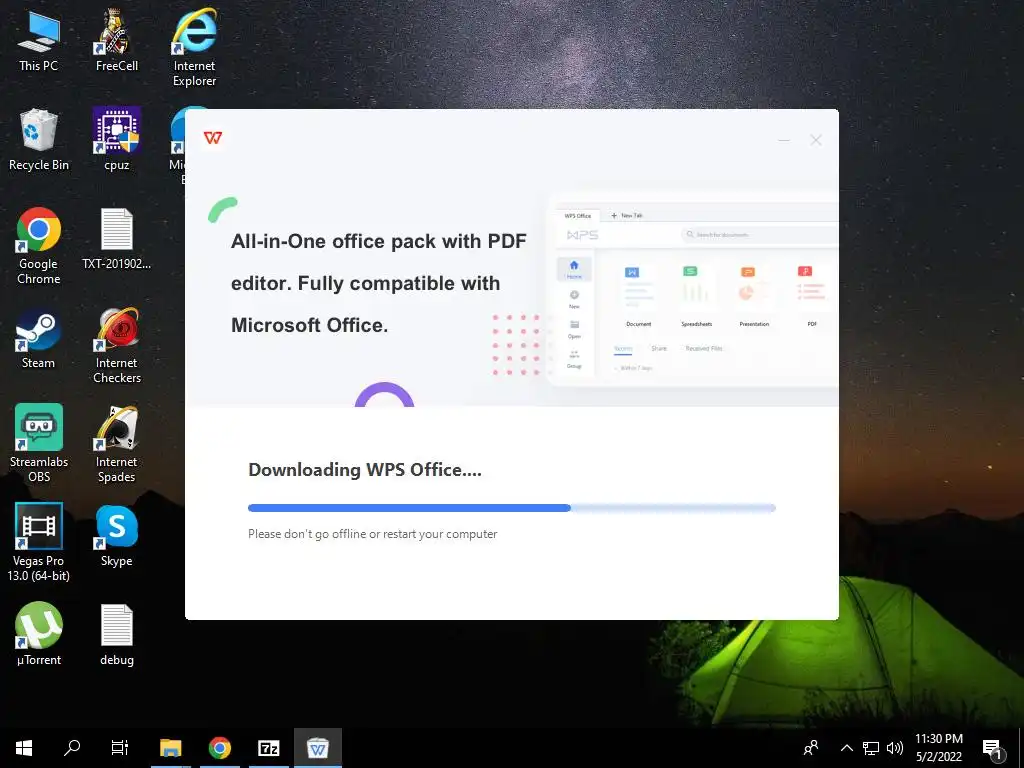Open network status tray icon
Screen dimensions: 1024x768
(x=871, y=748)
